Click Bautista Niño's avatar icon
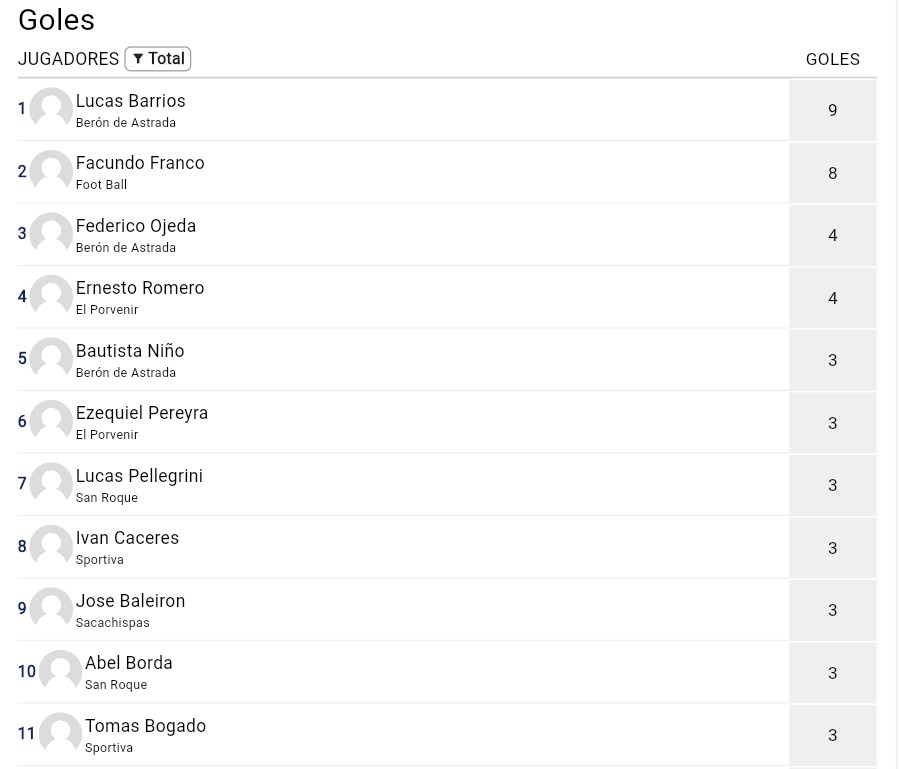This screenshot has height=769, width=899. point(51,359)
